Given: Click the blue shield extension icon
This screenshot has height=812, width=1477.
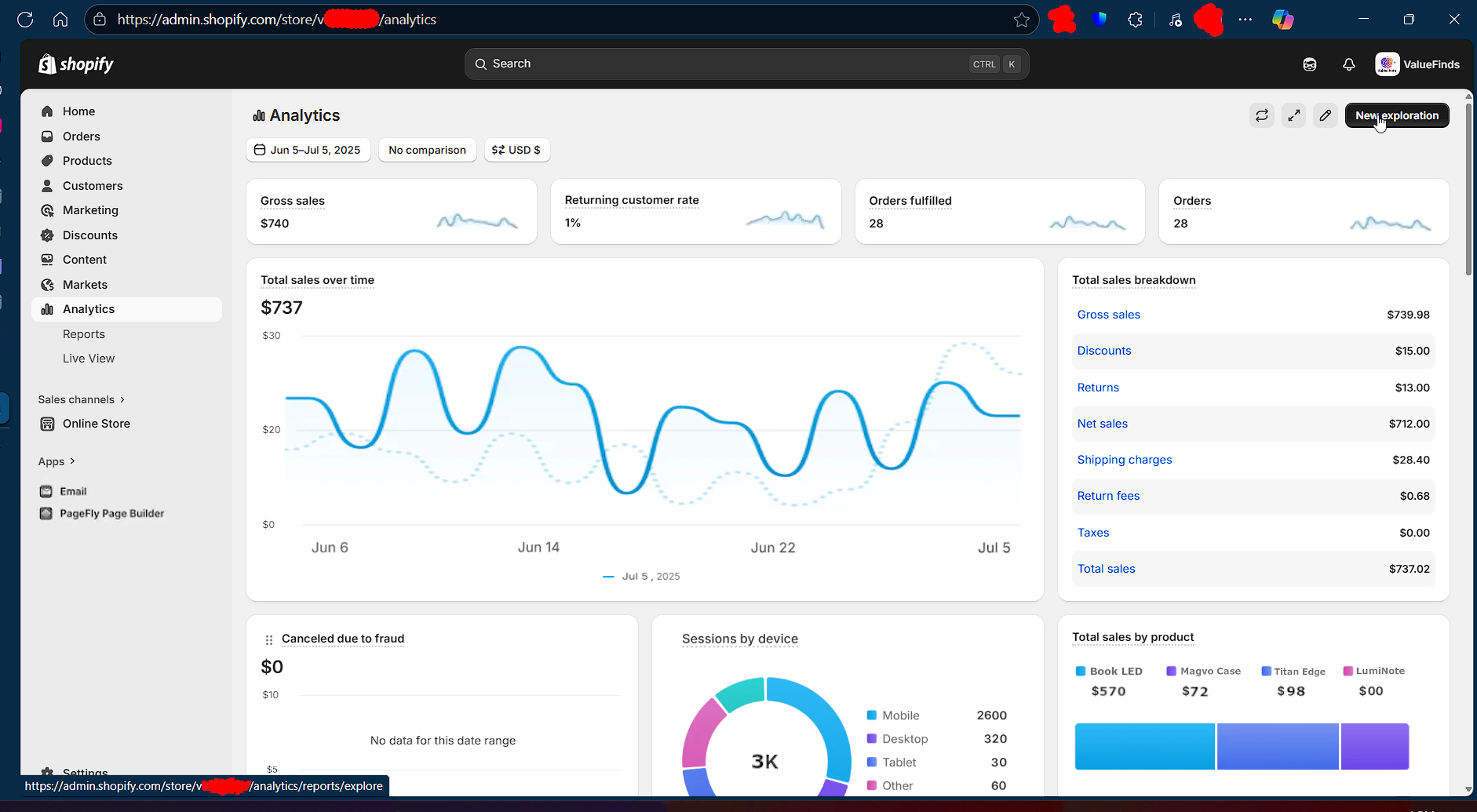Looking at the screenshot, I should (x=1100, y=20).
